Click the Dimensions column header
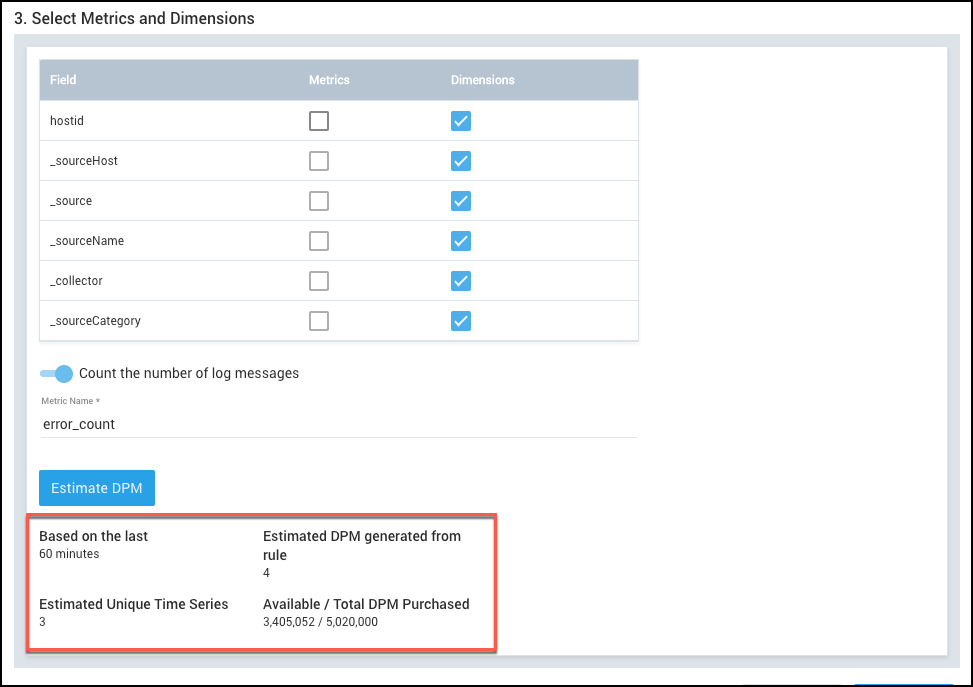This screenshot has width=973, height=687. (482, 80)
